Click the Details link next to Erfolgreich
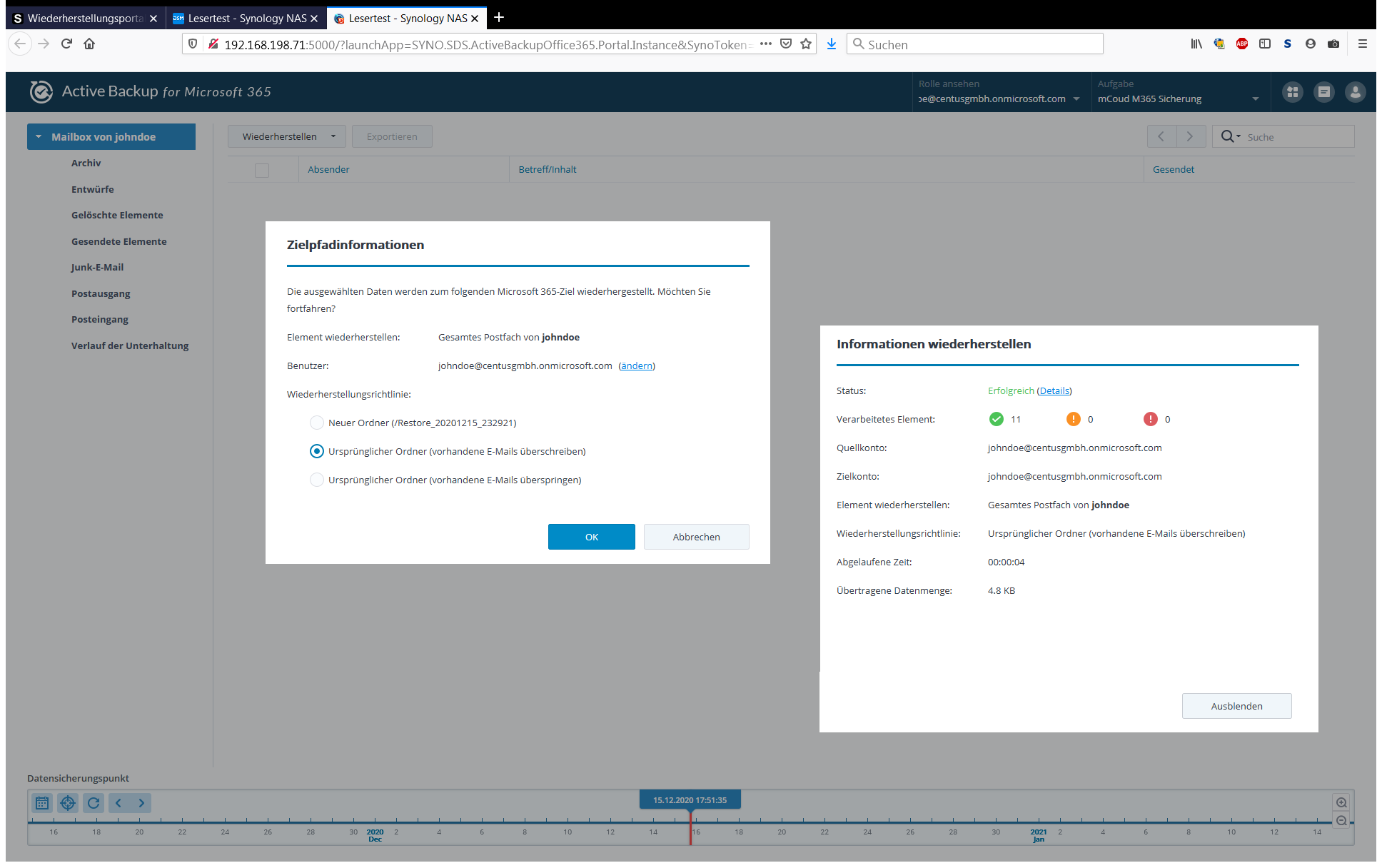The image size is (1382, 868). click(1054, 390)
